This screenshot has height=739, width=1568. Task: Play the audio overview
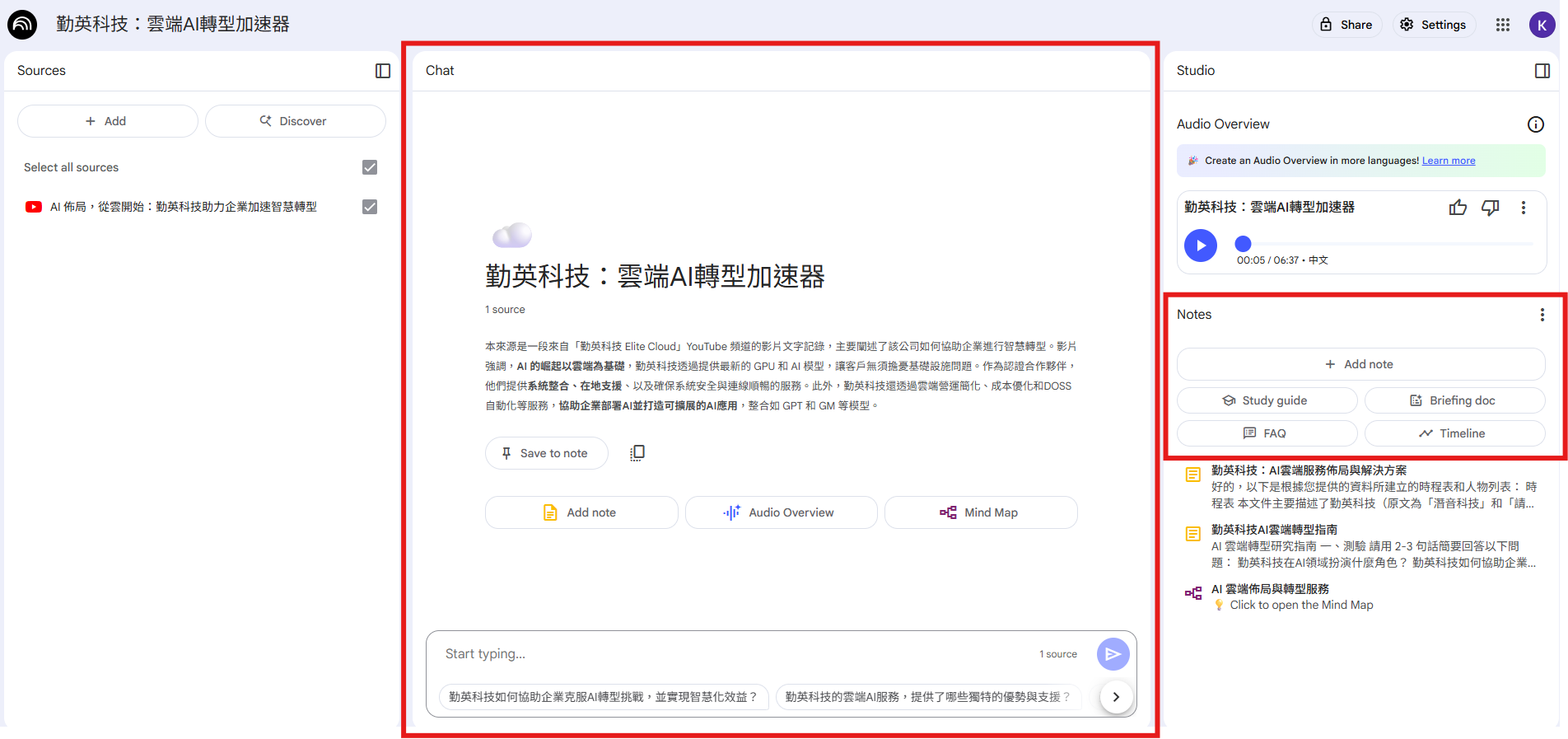1201,246
